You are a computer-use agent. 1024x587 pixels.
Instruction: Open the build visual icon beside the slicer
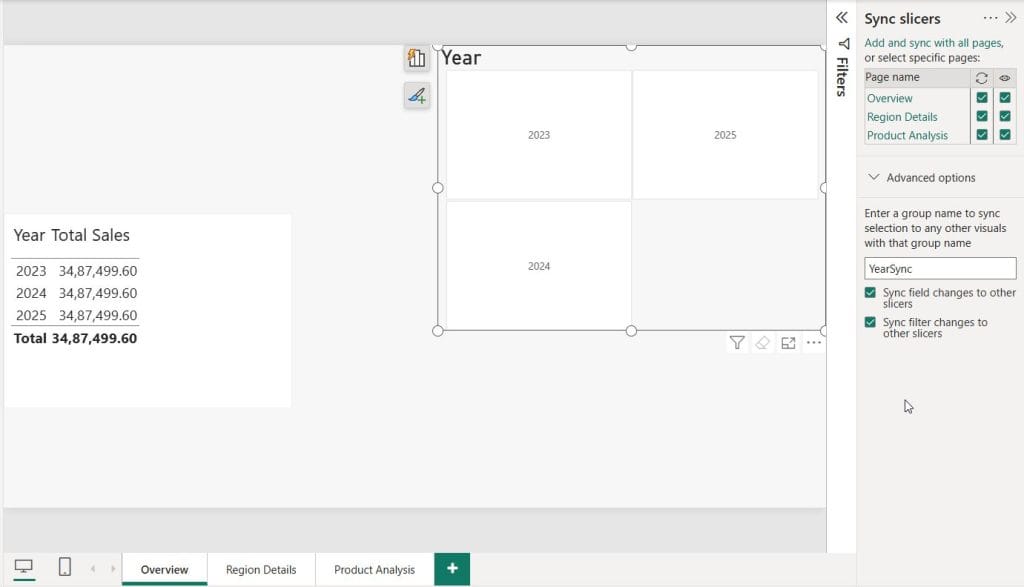click(417, 58)
